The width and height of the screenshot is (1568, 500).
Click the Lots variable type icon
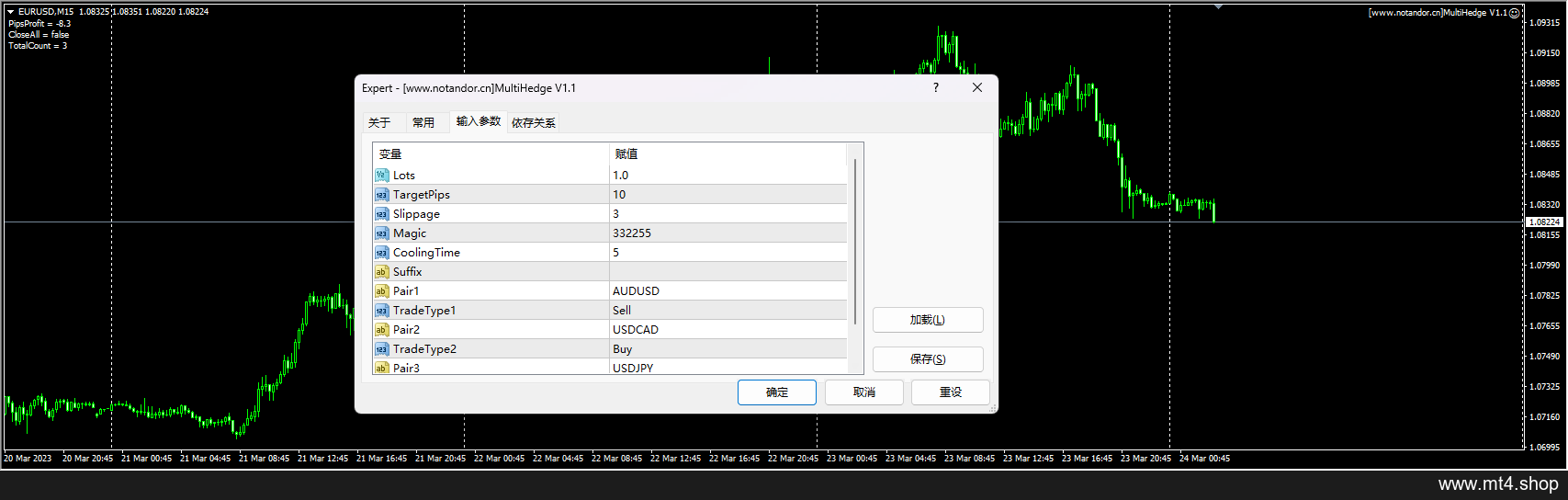pos(381,175)
